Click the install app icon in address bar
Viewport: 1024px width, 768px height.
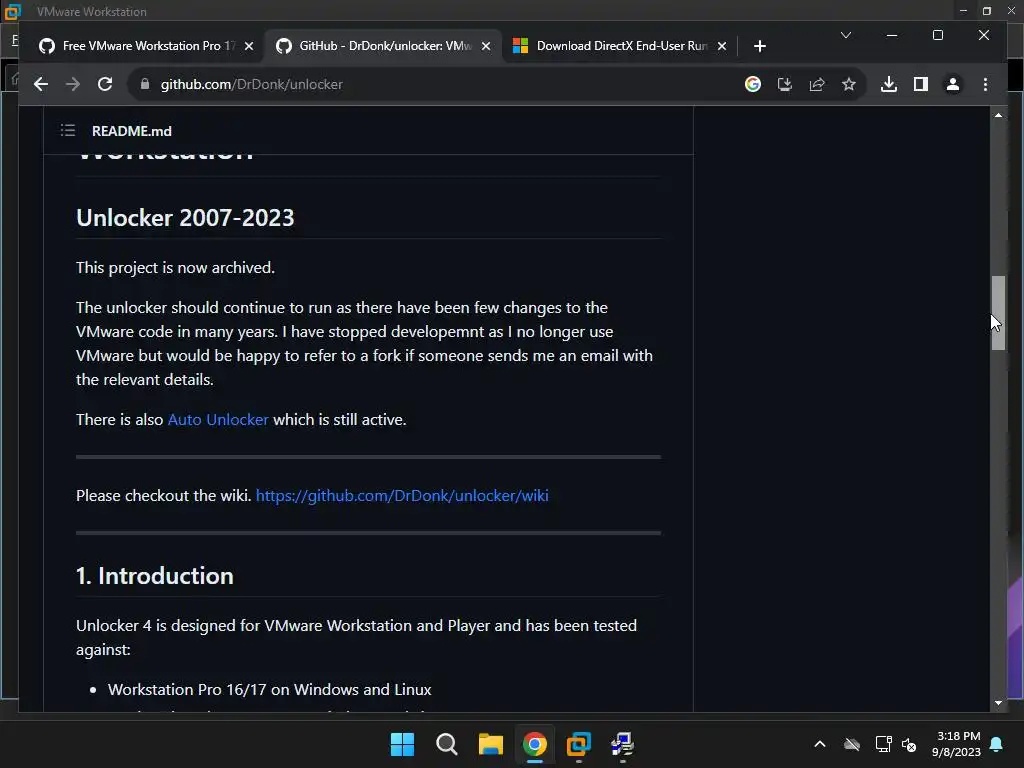pos(784,84)
